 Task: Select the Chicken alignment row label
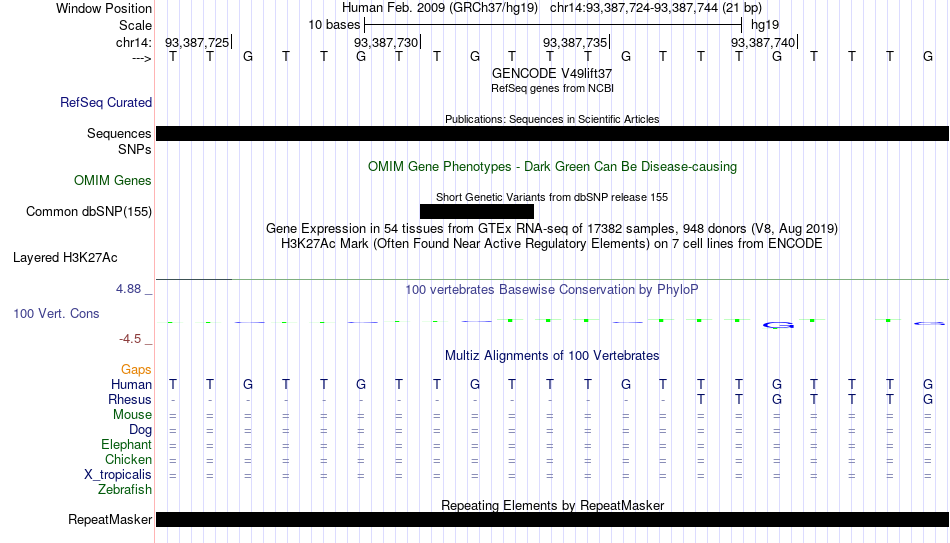point(128,459)
